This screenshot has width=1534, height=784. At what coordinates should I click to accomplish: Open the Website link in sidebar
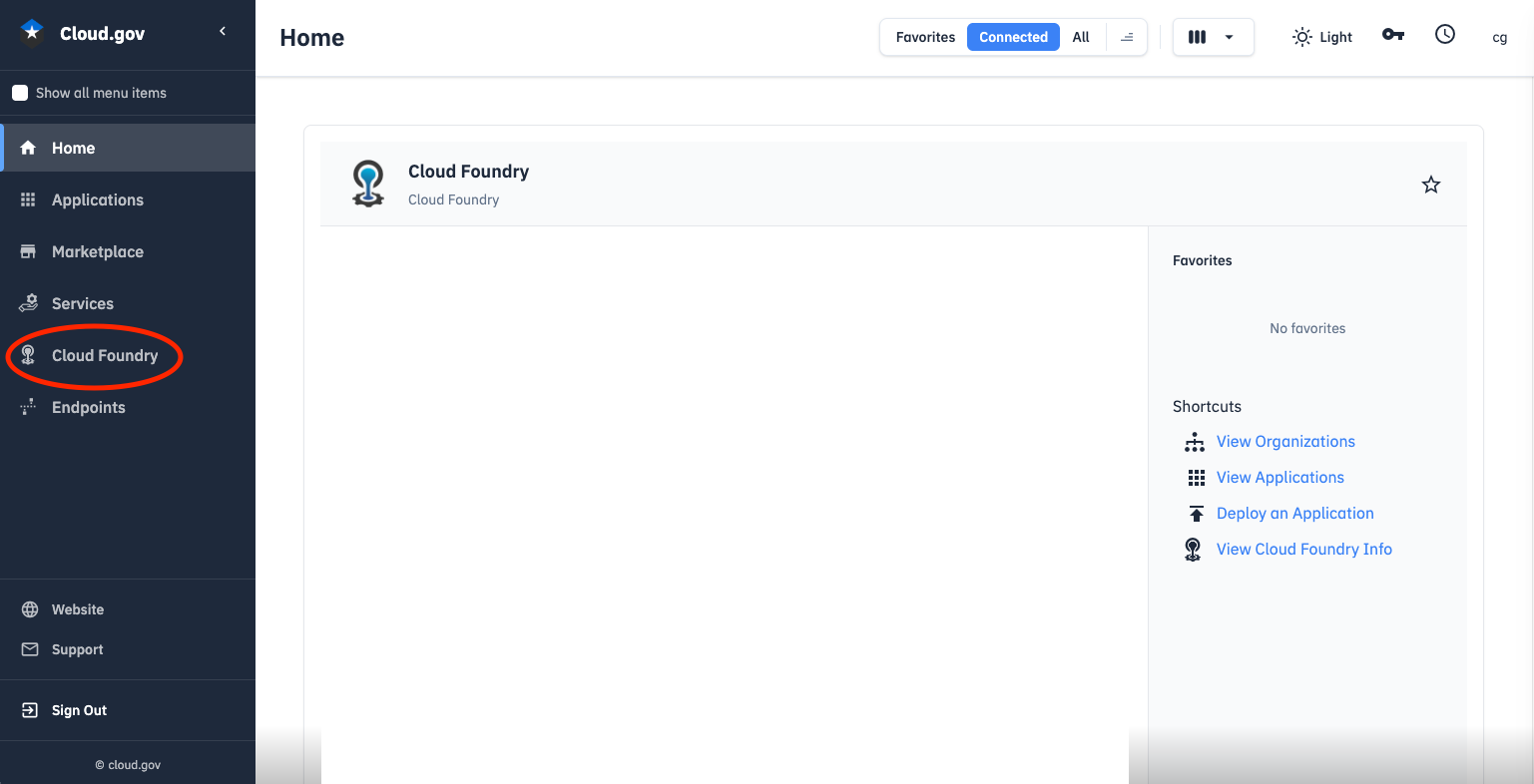click(x=78, y=609)
